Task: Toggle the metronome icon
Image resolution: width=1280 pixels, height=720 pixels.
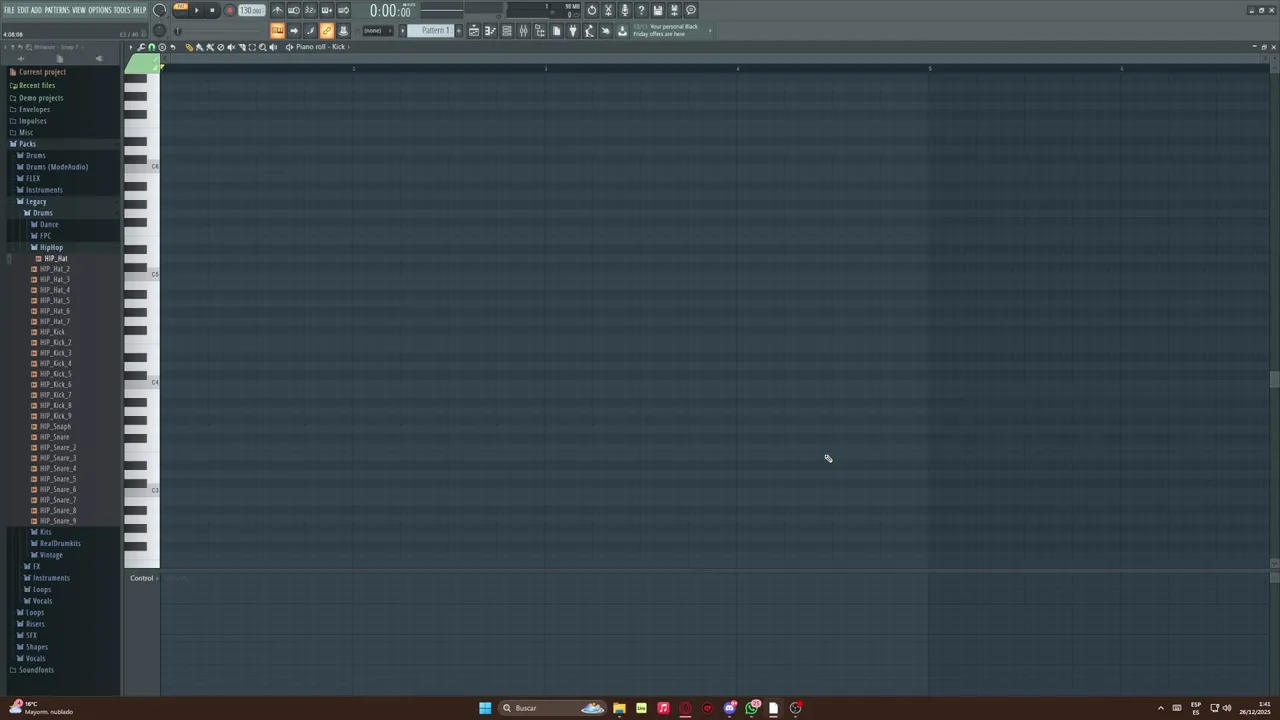Action: pos(277,10)
